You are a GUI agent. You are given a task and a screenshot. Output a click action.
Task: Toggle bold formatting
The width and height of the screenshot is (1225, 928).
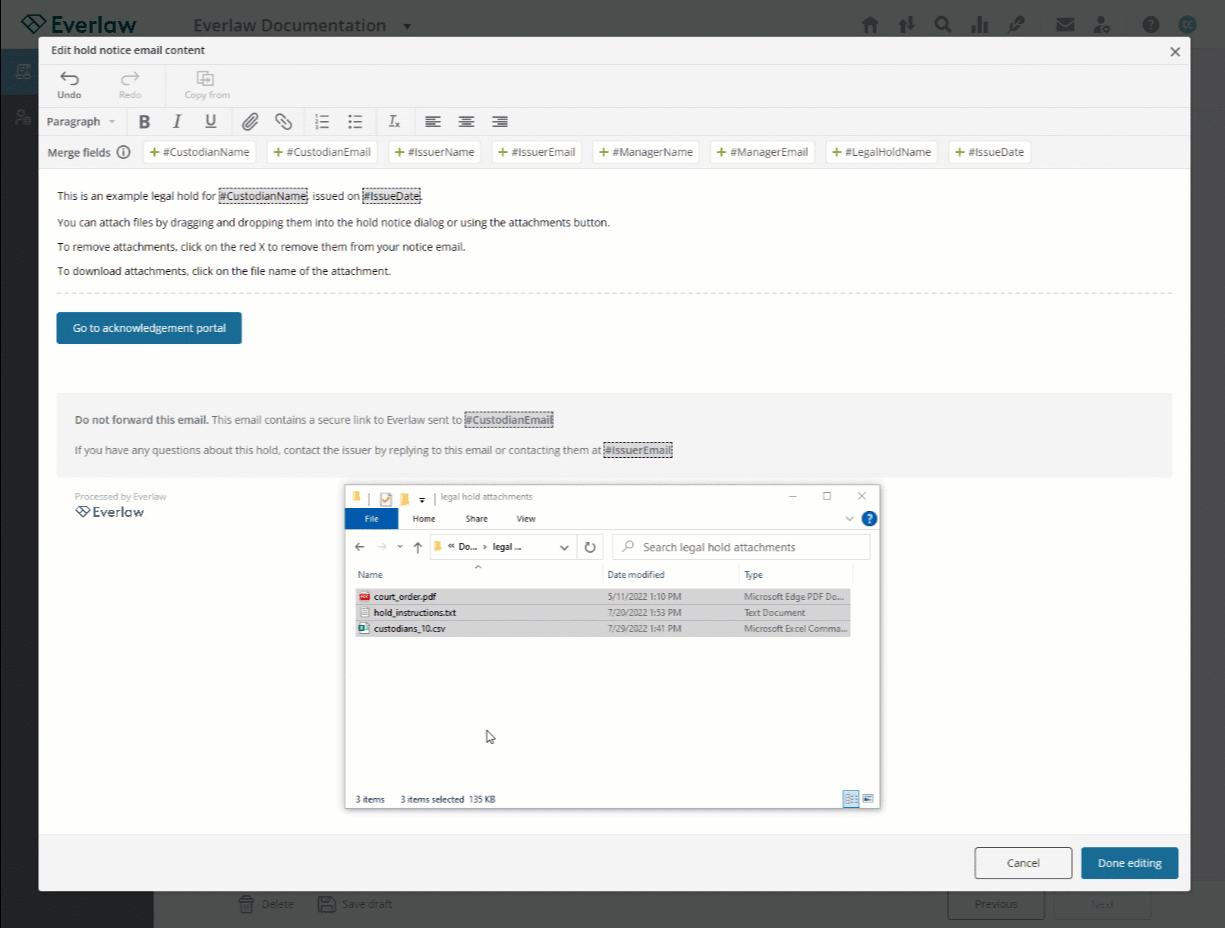[144, 121]
